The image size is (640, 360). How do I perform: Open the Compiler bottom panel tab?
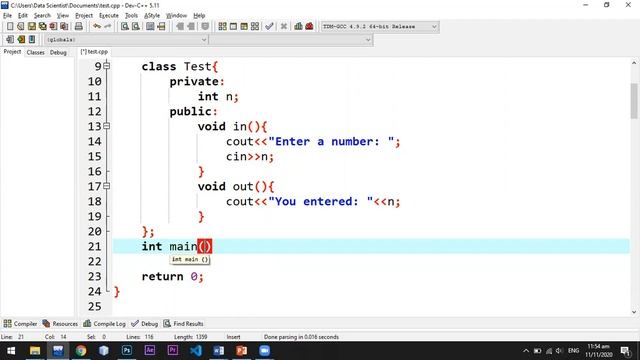coord(20,324)
